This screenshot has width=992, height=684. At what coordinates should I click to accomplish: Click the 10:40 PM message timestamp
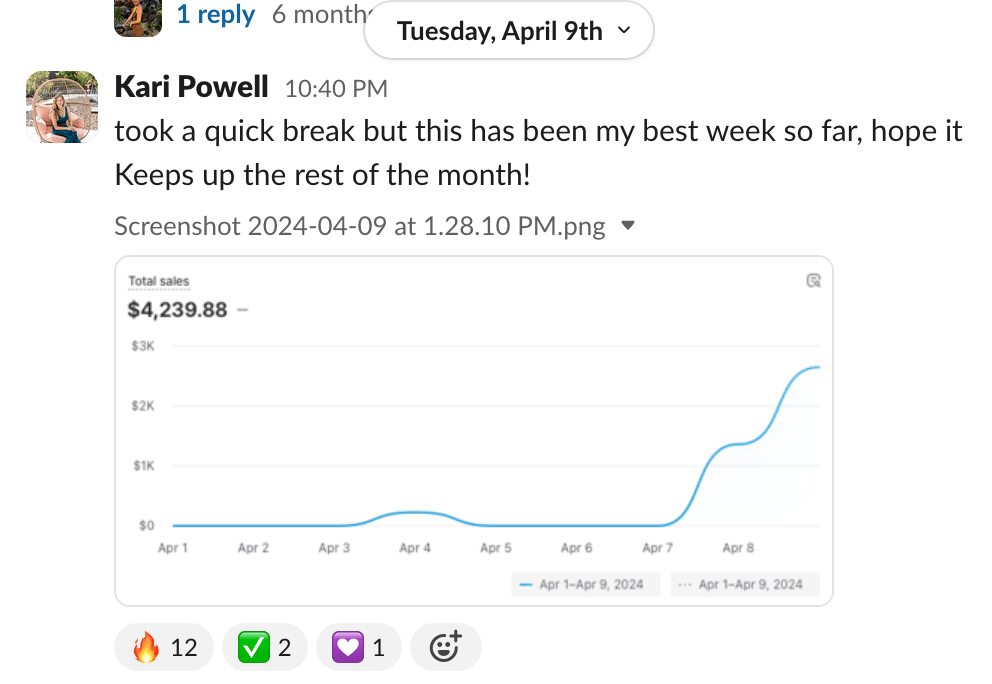click(336, 89)
